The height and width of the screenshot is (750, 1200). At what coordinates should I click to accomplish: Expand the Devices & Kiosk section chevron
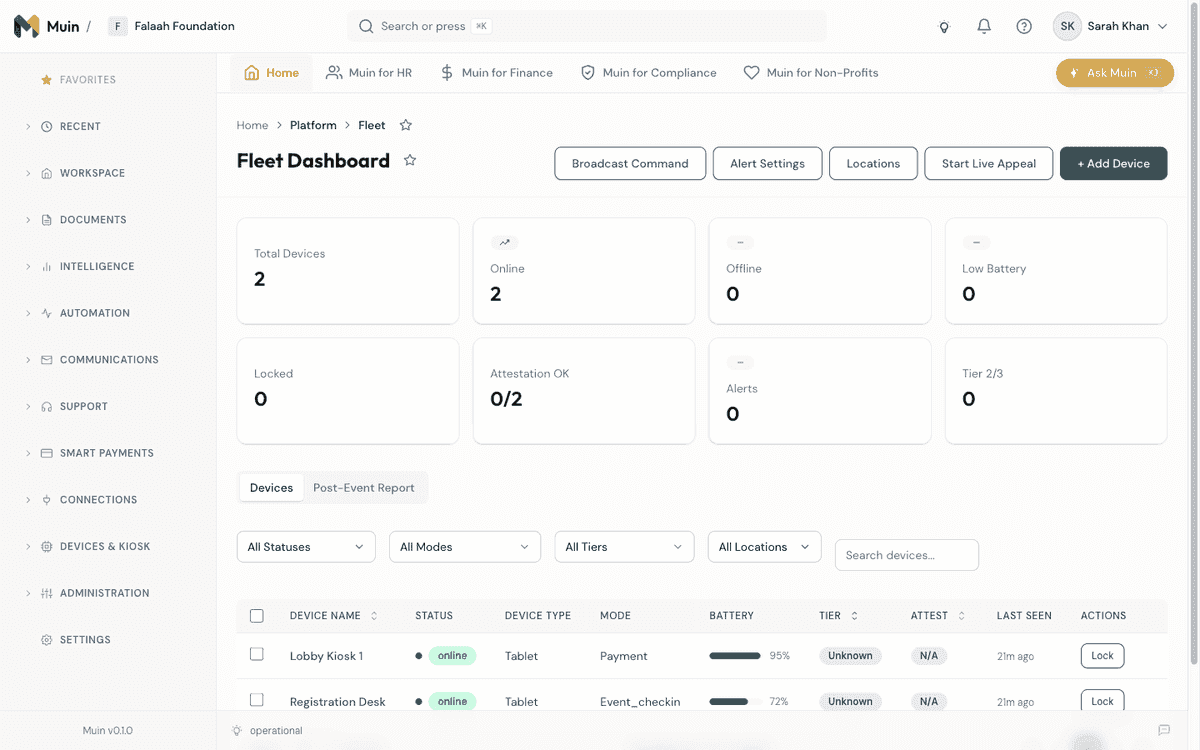tap(28, 547)
